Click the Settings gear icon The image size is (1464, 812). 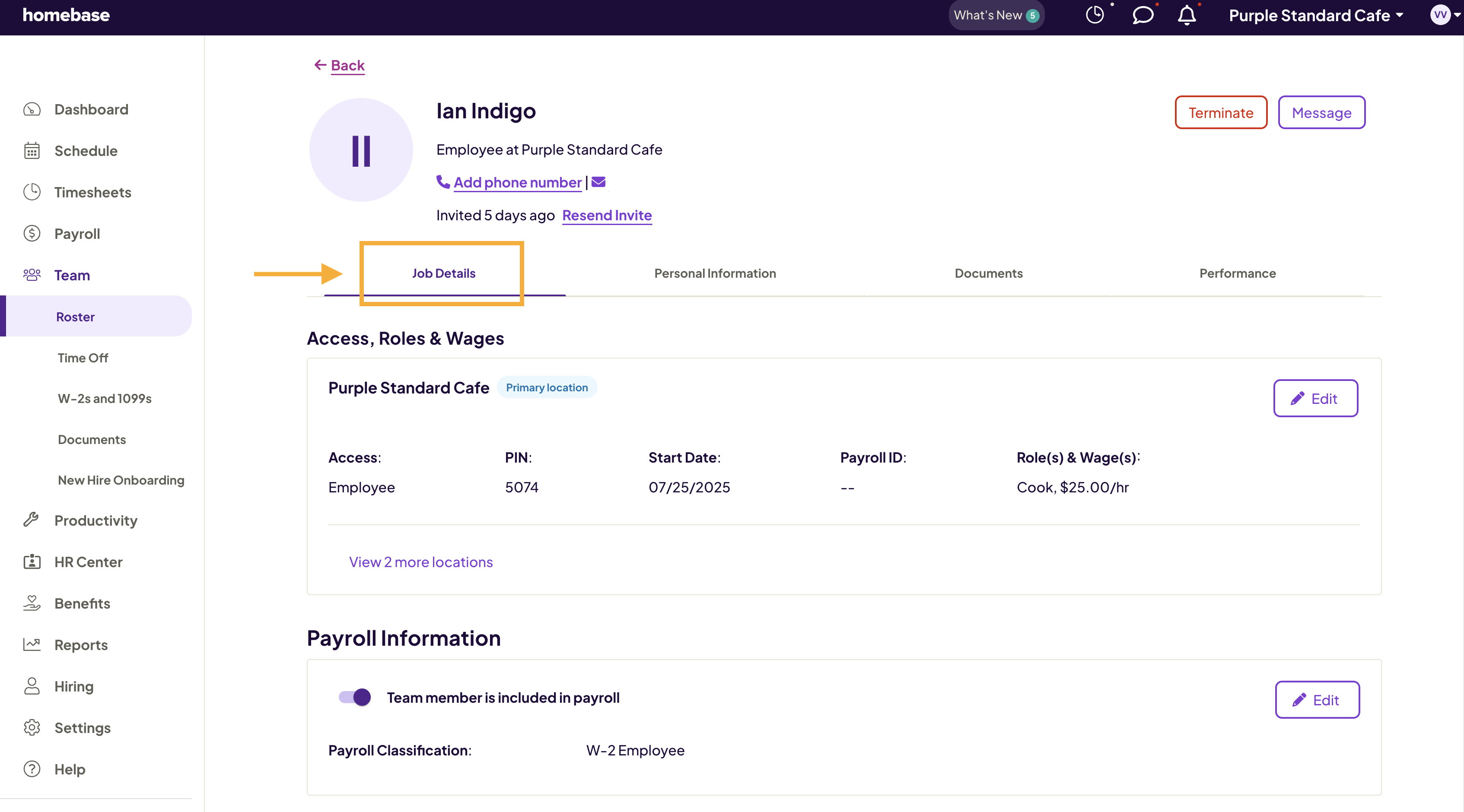pyautogui.click(x=32, y=727)
